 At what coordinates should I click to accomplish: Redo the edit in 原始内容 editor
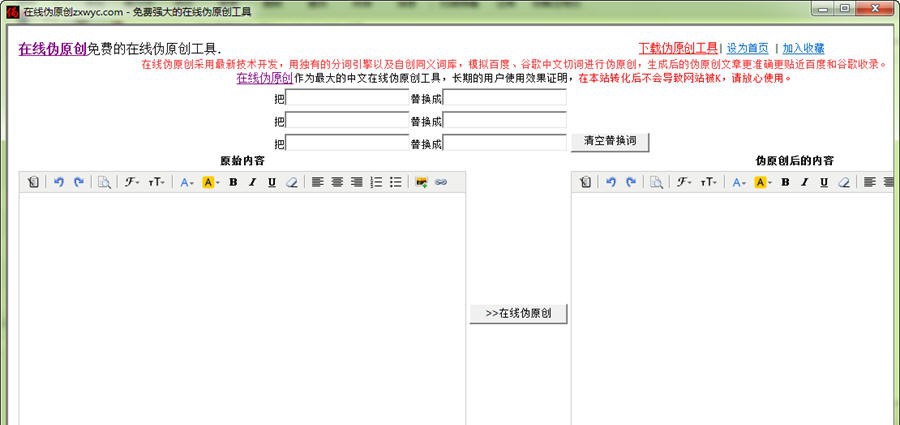tap(79, 182)
